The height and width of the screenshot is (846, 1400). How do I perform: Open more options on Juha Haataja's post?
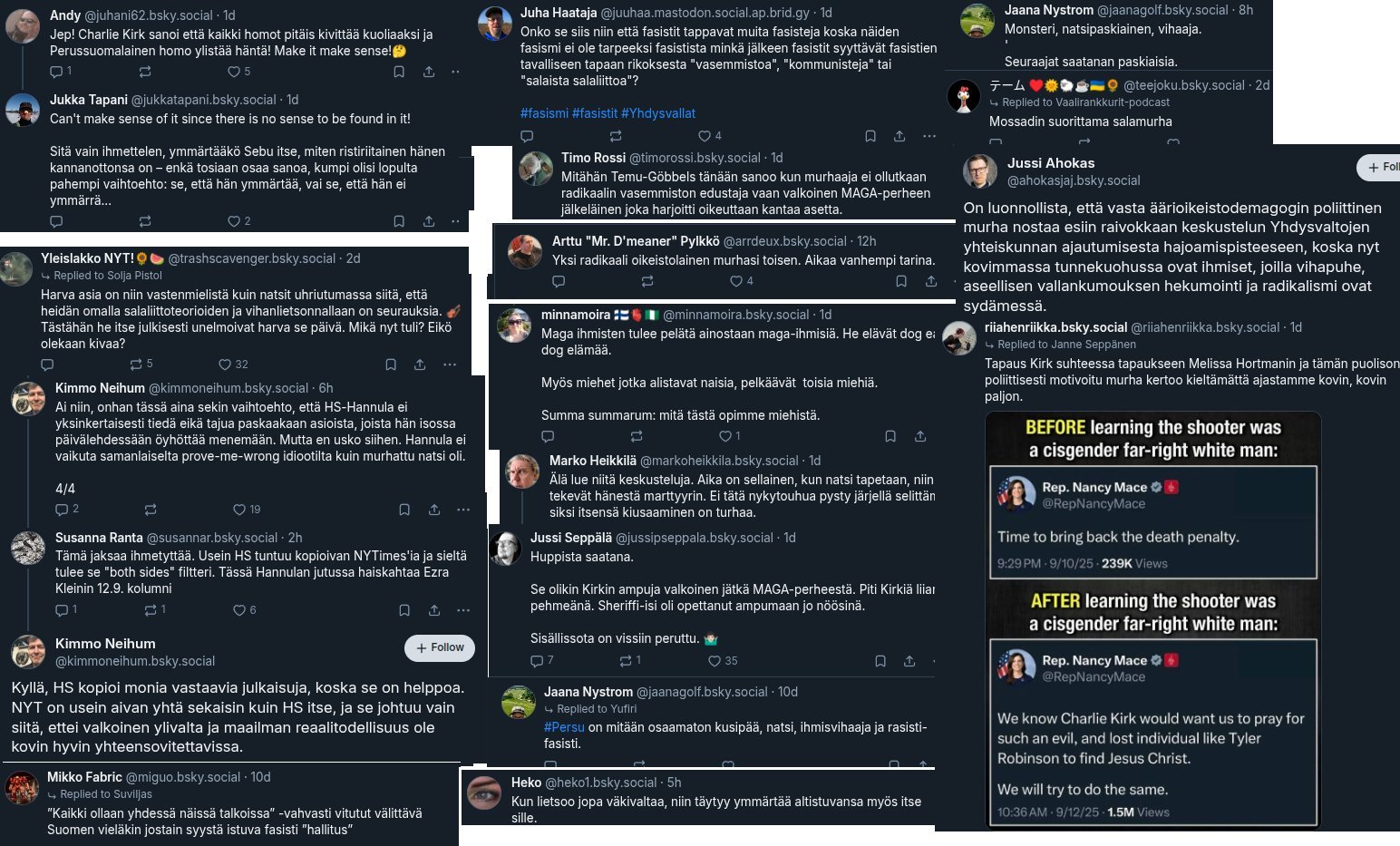tap(928, 136)
